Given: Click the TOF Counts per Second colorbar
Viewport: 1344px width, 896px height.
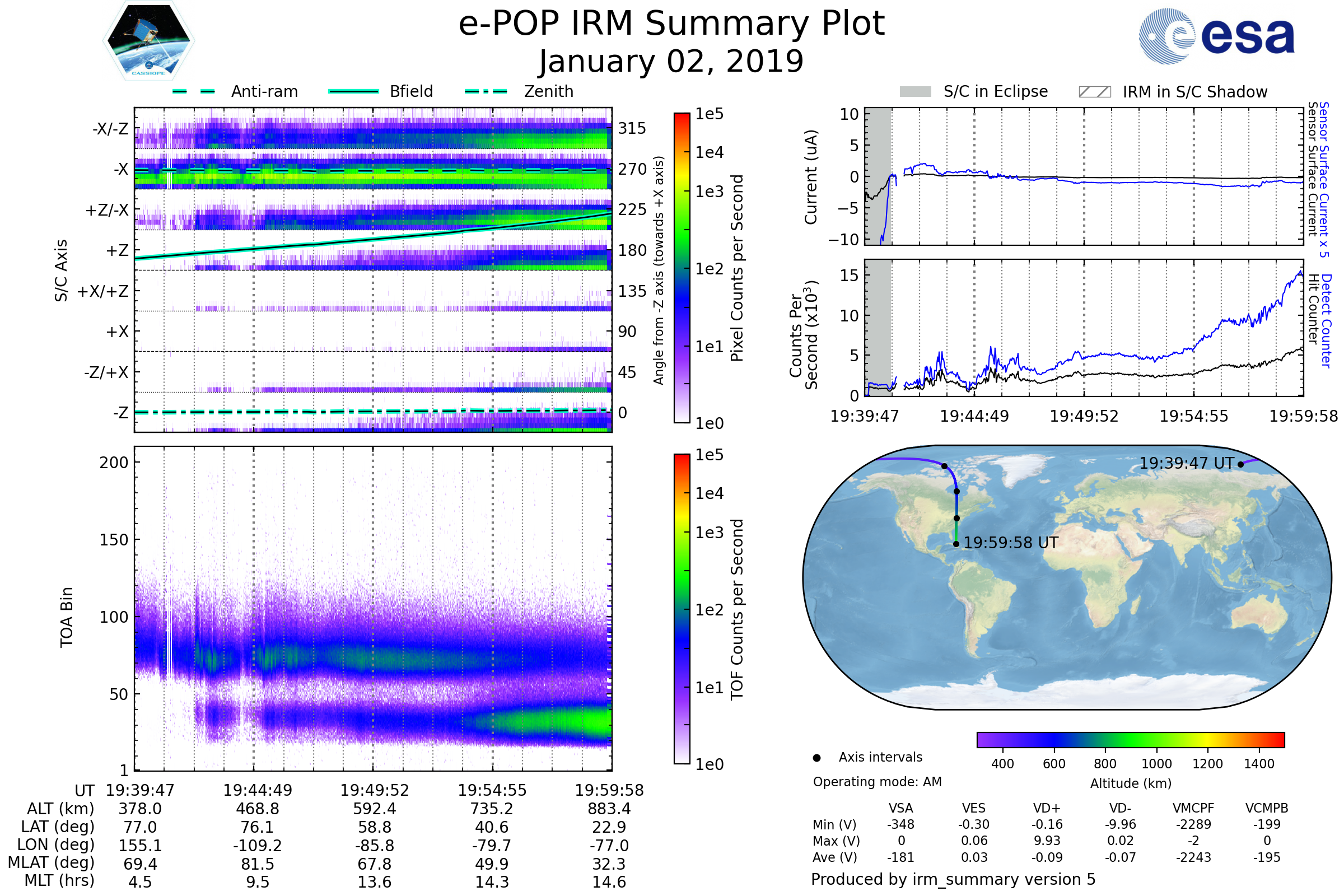Looking at the screenshot, I should tap(682, 609).
